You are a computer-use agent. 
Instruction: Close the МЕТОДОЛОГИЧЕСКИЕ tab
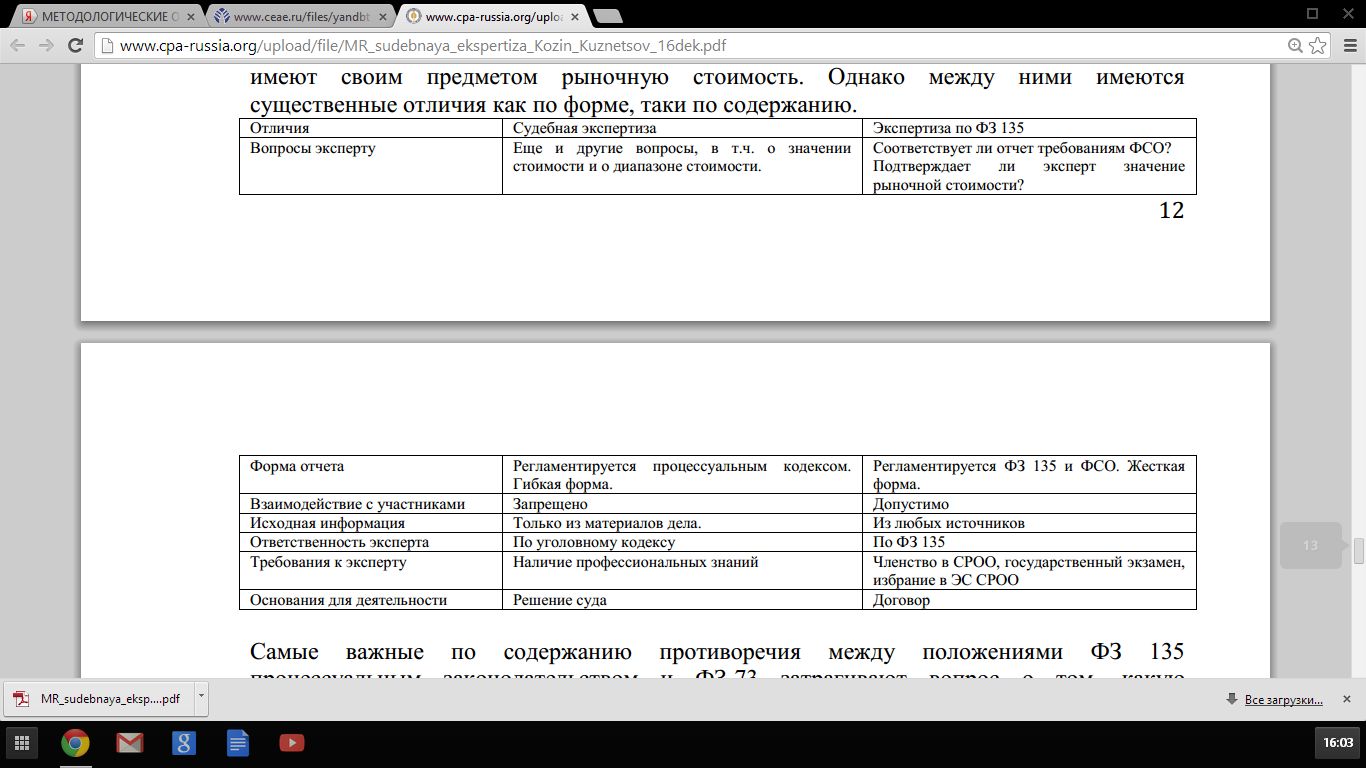(192, 16)
